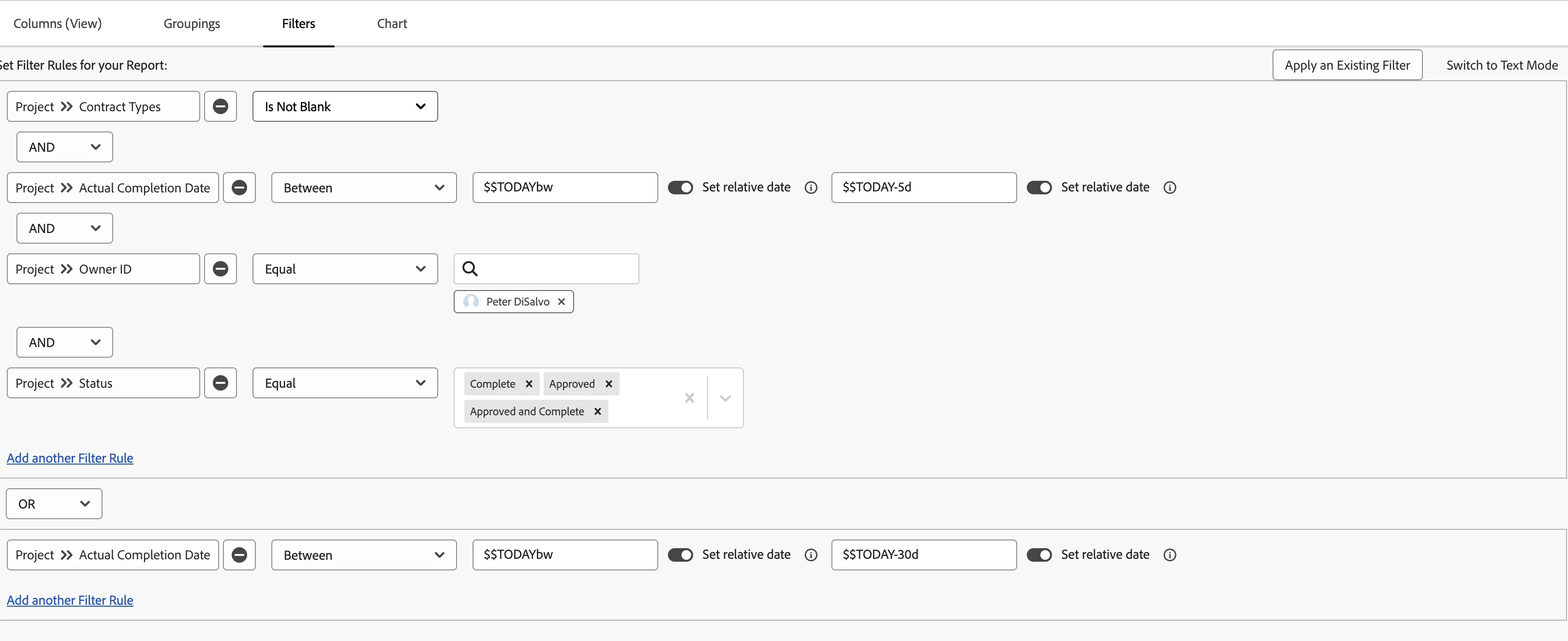This screenshot has height=641, width=1568.
Task: Disable relative date for the first $$TODAYbw field
Action: click(680, 187)
